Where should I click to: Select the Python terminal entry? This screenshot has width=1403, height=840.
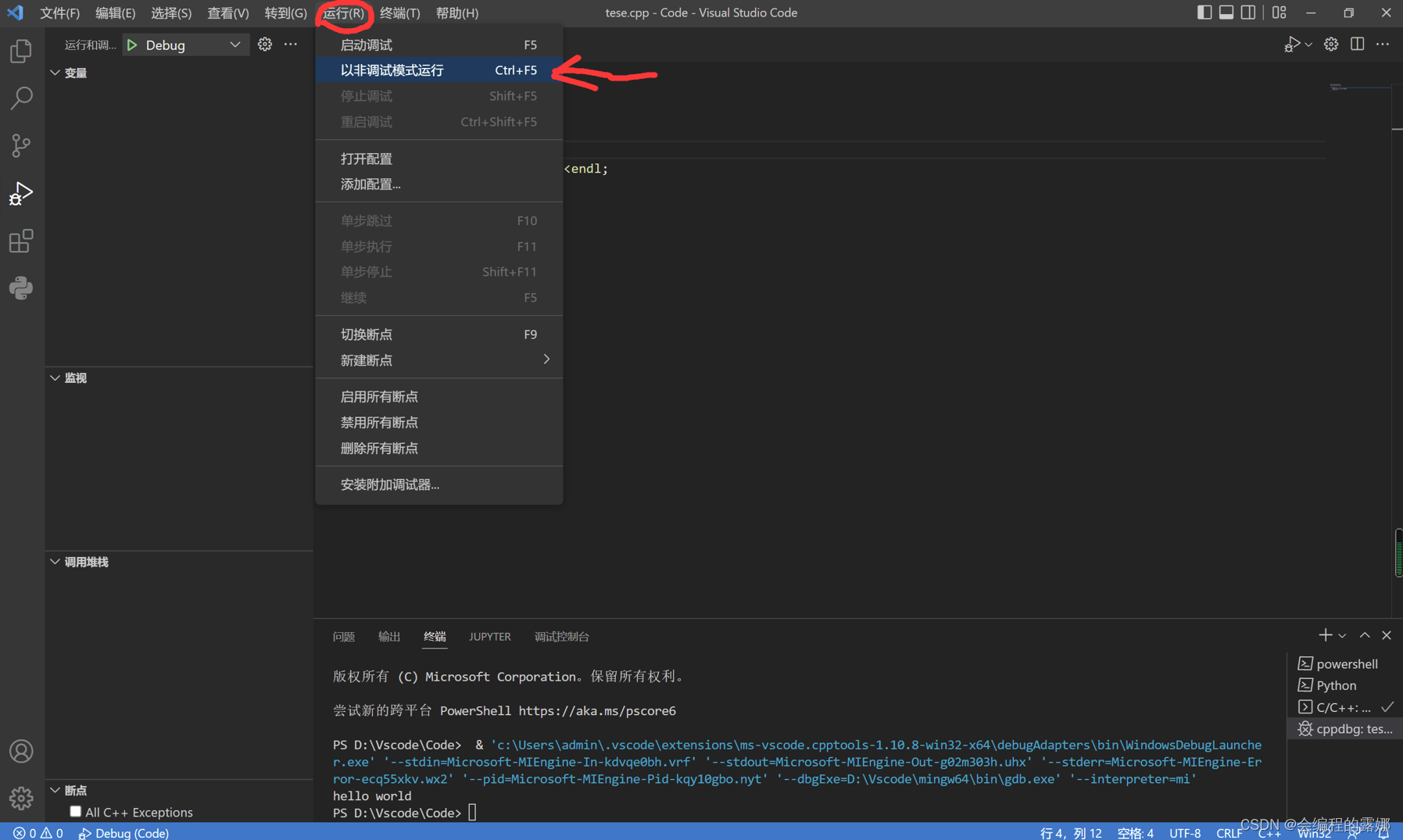pos(1344,685)
